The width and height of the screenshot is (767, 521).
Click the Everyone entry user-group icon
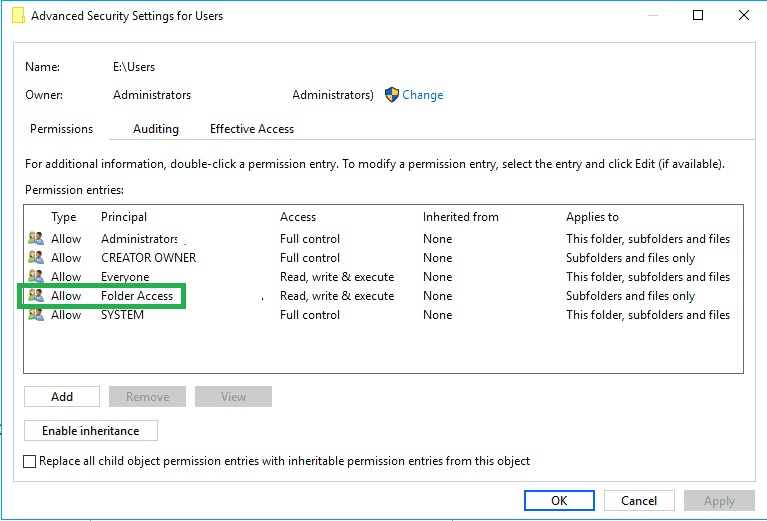point(36,276)
